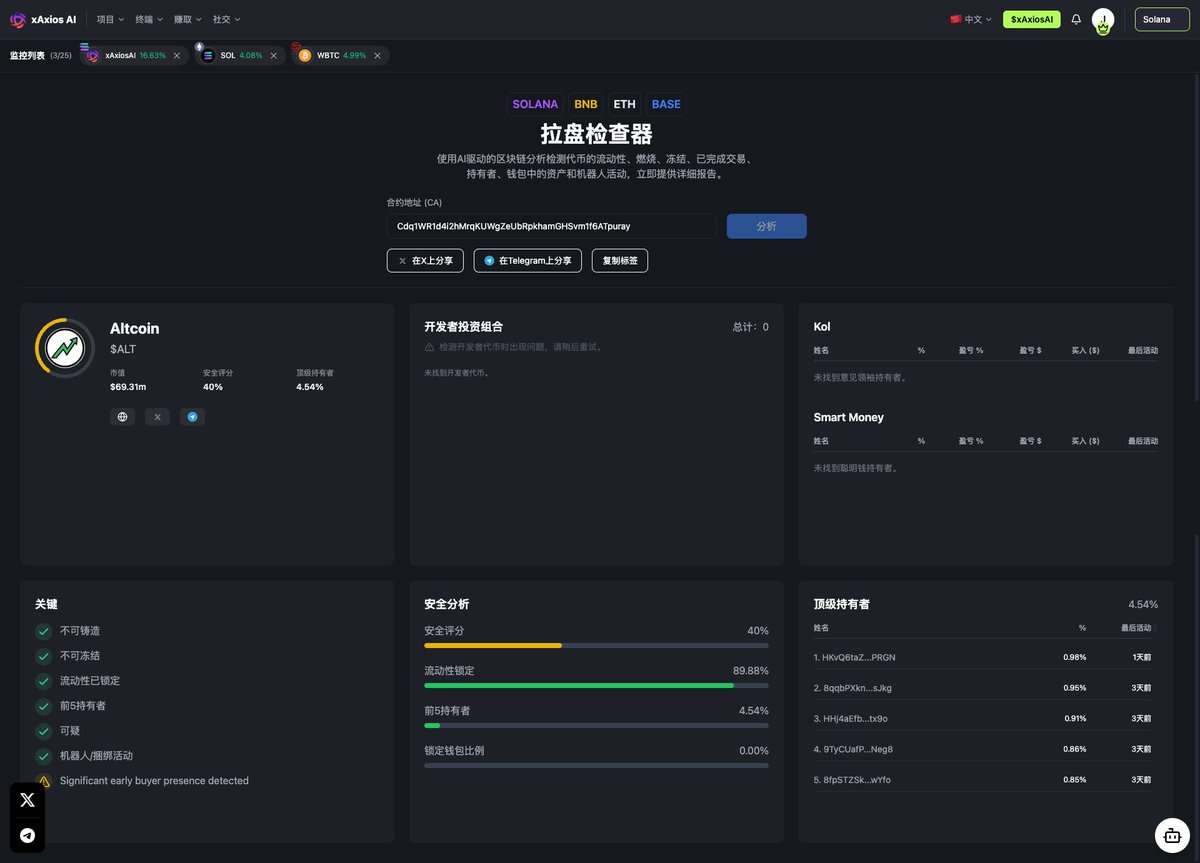Click the Kol table 盈亏 $ column header
This screenshot has height=863, width=1200.
click(1031, 351)
